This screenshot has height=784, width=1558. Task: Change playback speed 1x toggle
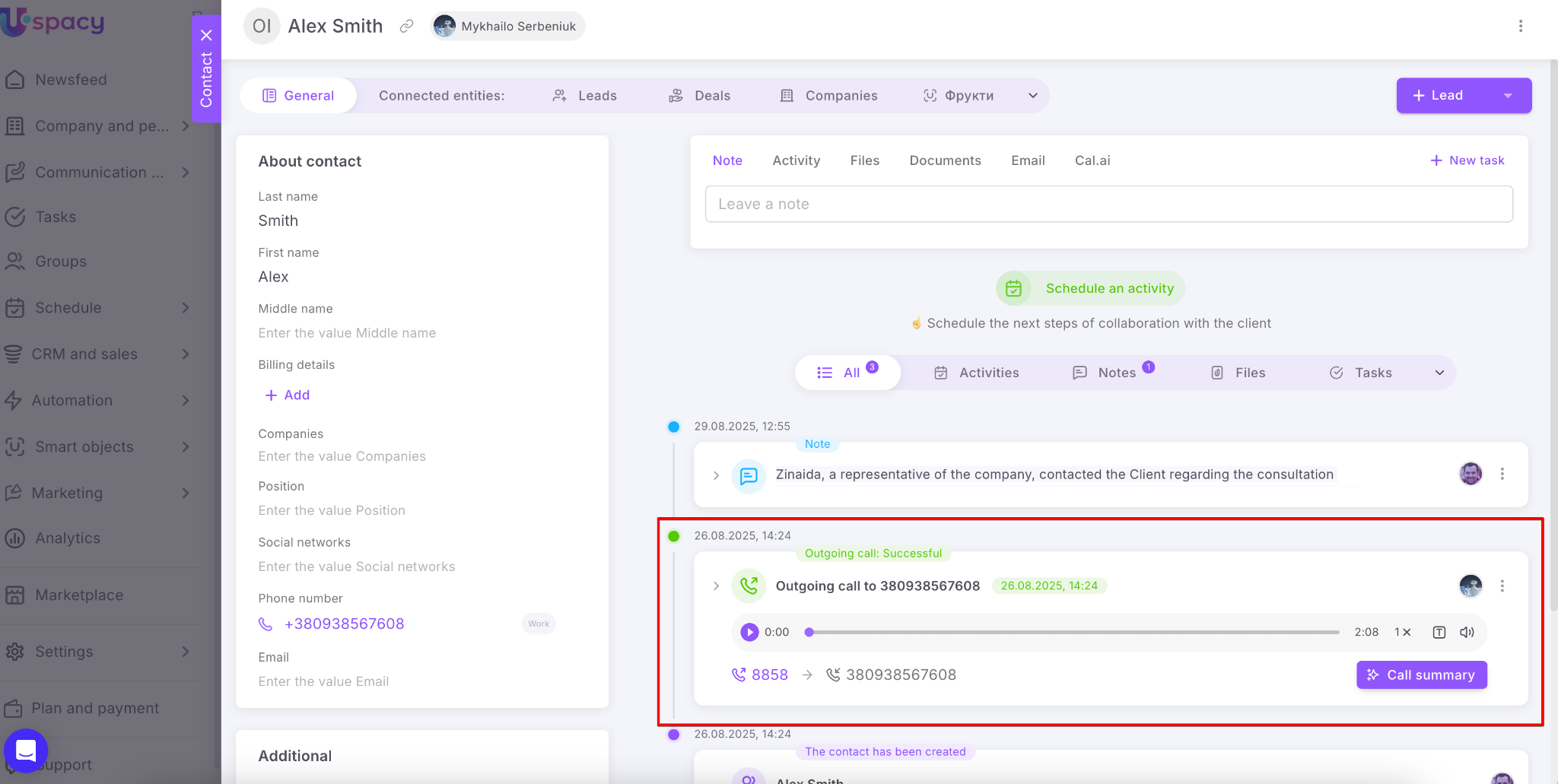point(1402,632)
